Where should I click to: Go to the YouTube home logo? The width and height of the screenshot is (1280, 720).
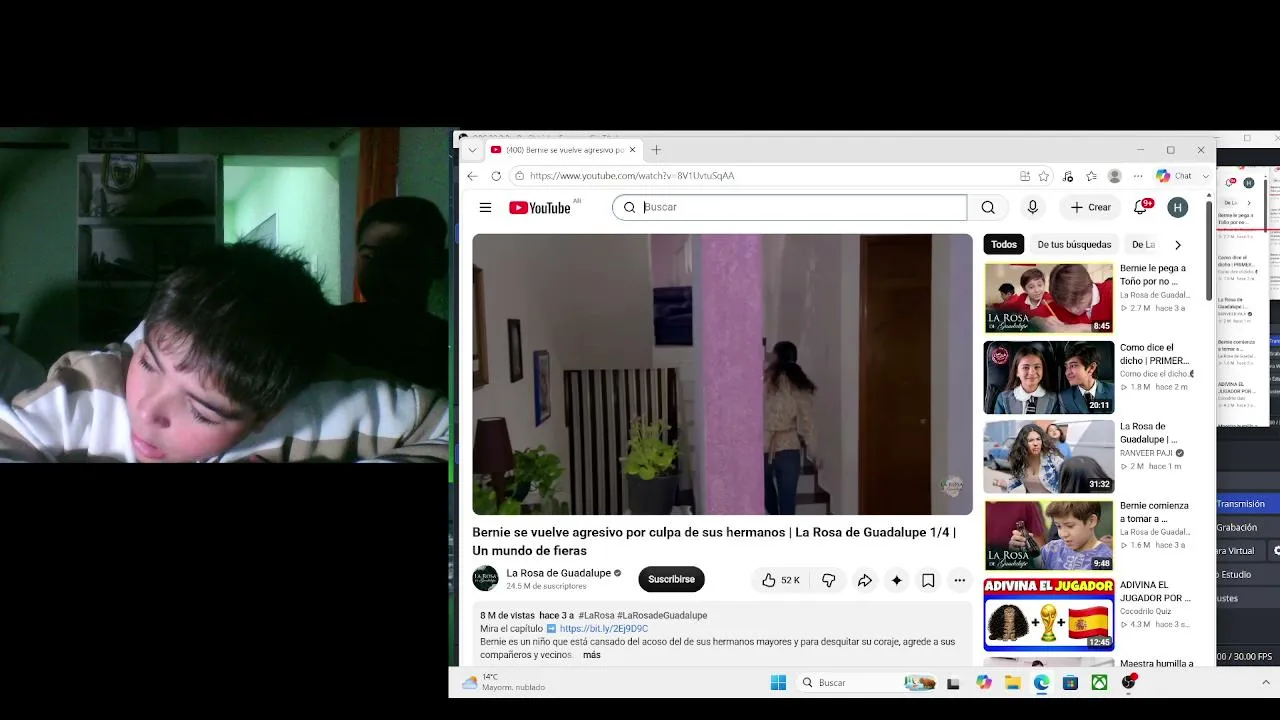pyautogui.click(x=540, y=208)
